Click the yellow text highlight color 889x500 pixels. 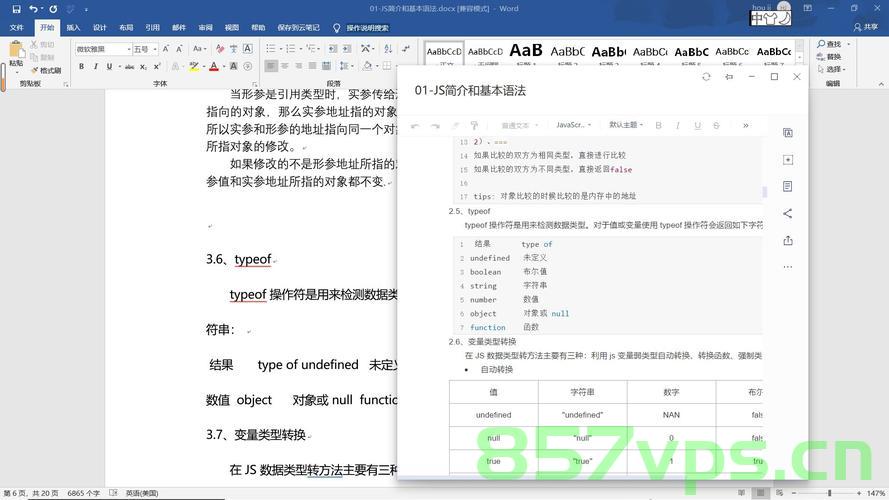click(194, 66)
